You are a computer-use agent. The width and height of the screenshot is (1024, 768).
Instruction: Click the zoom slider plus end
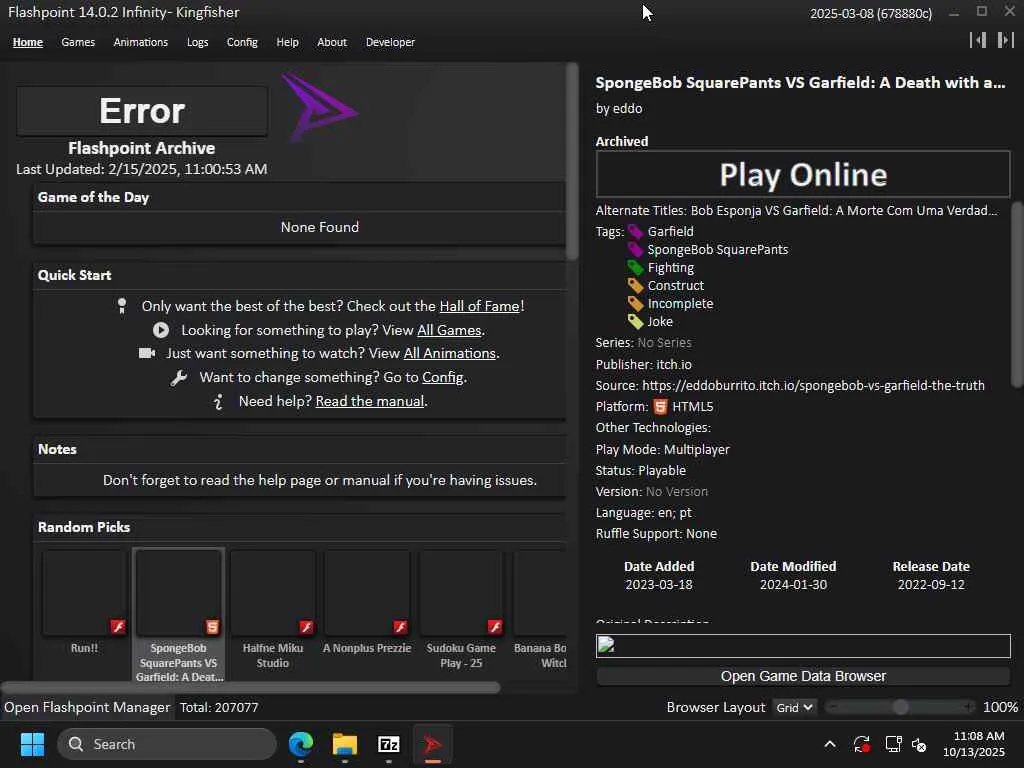(968, 707)
